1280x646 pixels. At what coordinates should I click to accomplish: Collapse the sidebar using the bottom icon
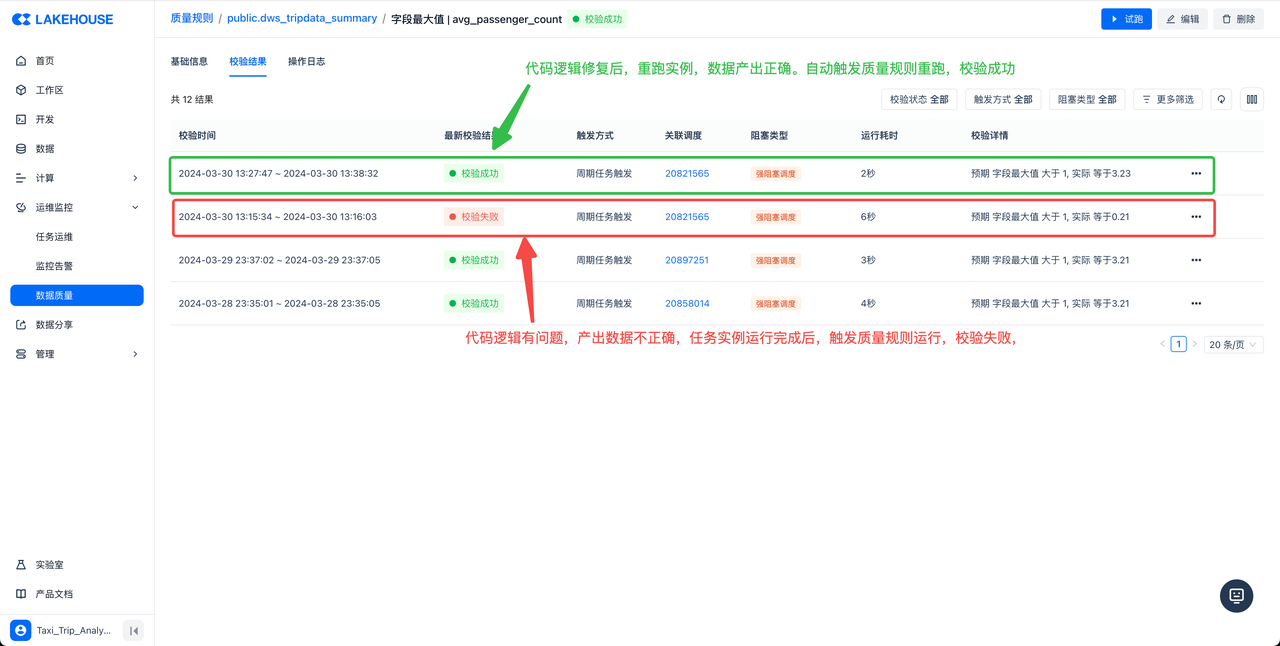coord(133,630)
